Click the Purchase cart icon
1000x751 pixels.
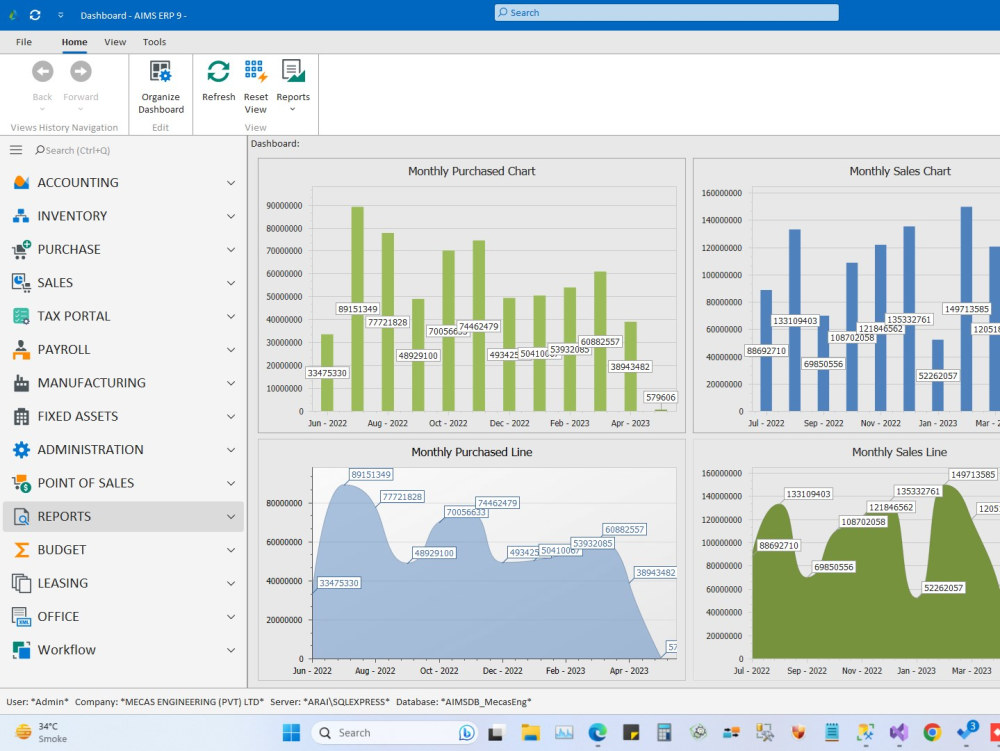tap(21, 249)
